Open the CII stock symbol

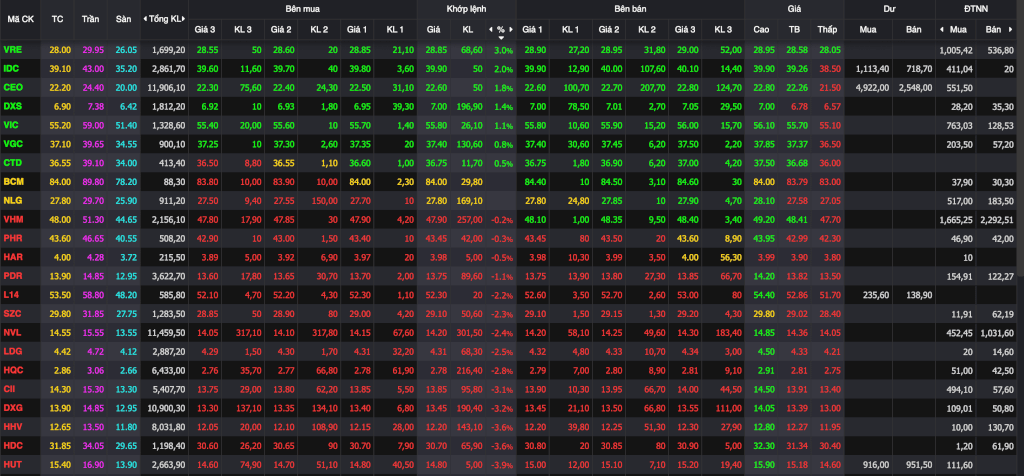click(10, 389)
